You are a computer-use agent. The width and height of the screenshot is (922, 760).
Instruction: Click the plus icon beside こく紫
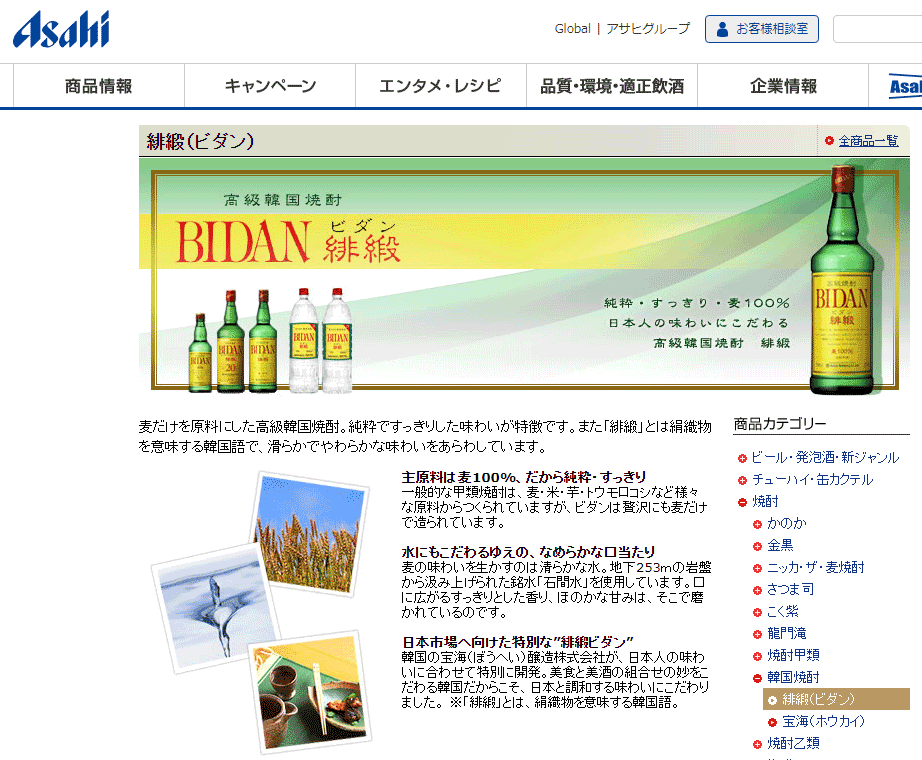coord(757,612)
